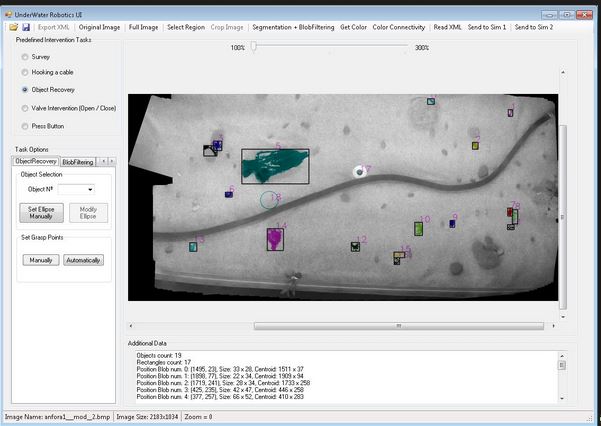
Task: Click Segmentation + BlobFiltering in toolbar
Action: 293,27
